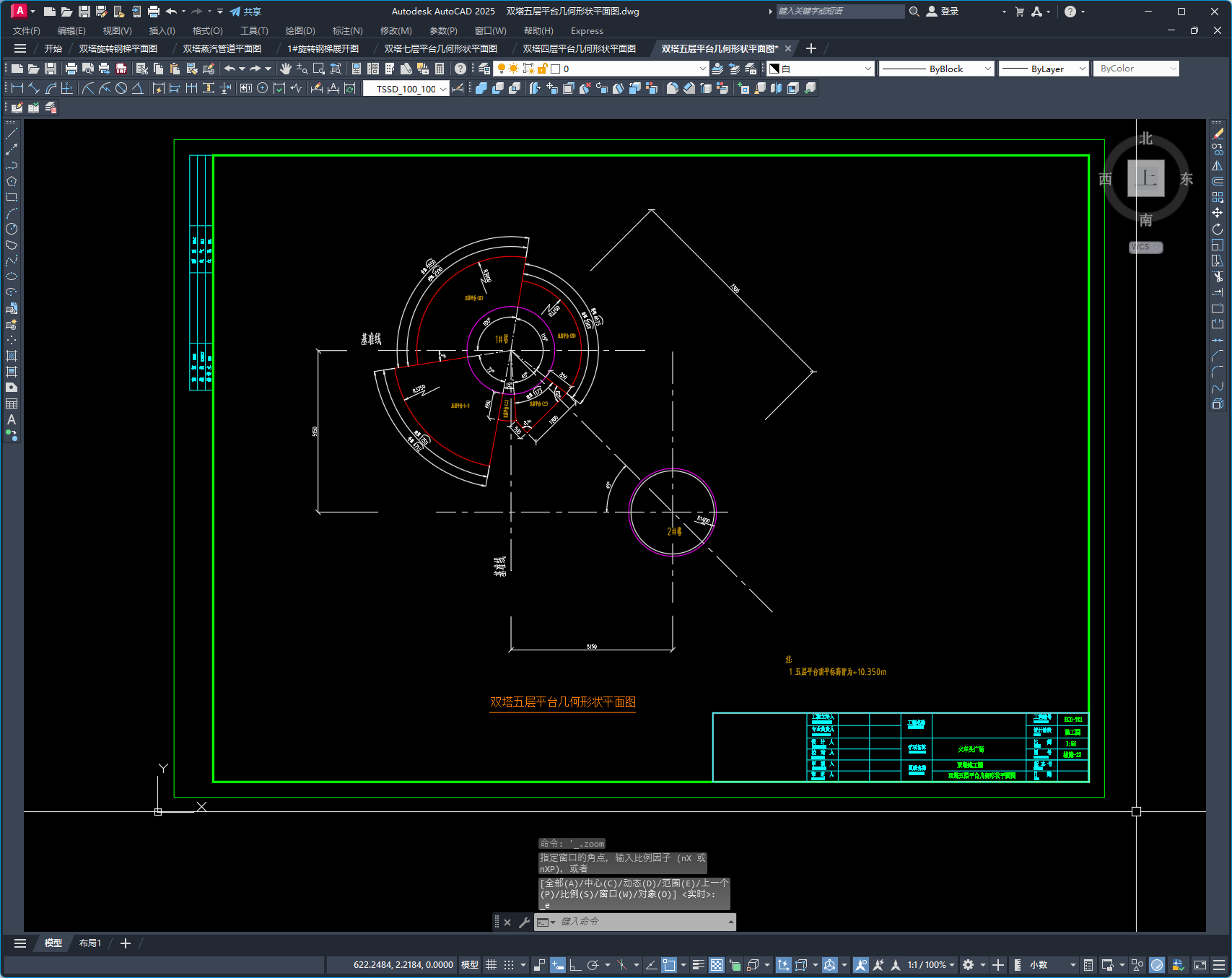1232x978 pixels.
Task: Choose the Hatch tool in the draw toolbar
Action: (x=12, y=356)
